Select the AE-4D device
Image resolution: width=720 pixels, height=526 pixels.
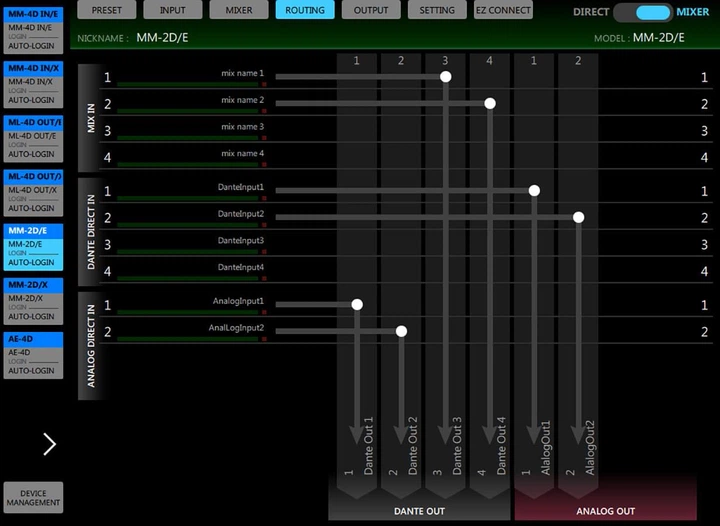click(x=33, y=355)
